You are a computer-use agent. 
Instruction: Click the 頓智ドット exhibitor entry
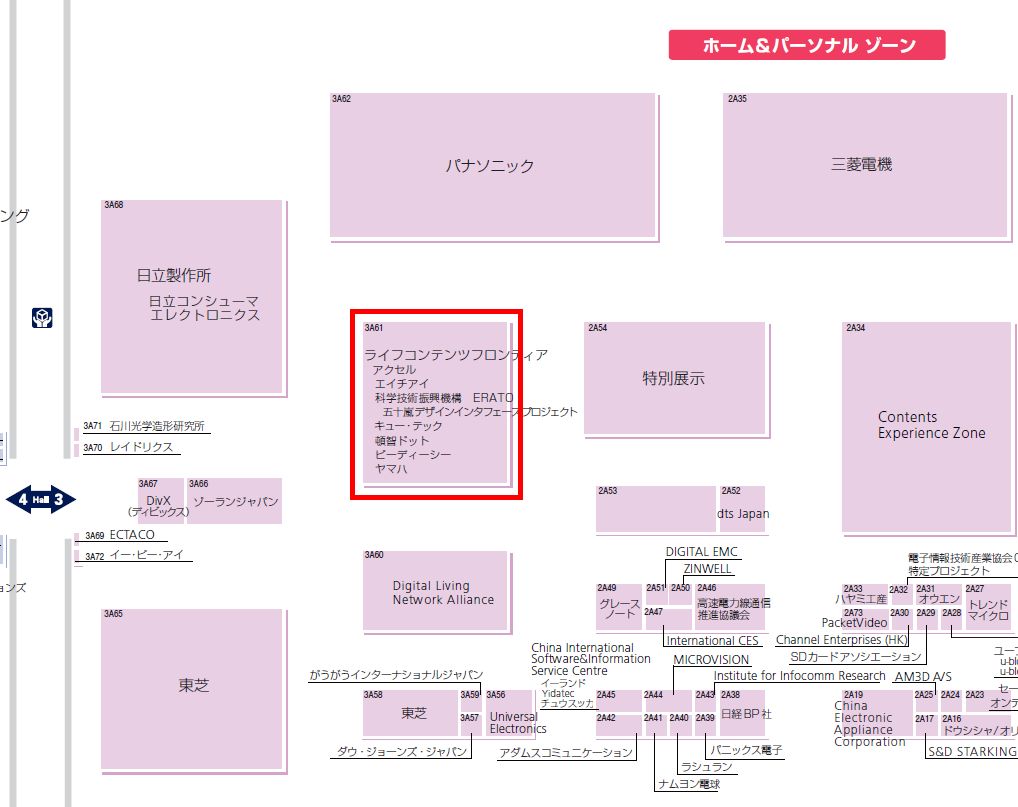point(402,440)
